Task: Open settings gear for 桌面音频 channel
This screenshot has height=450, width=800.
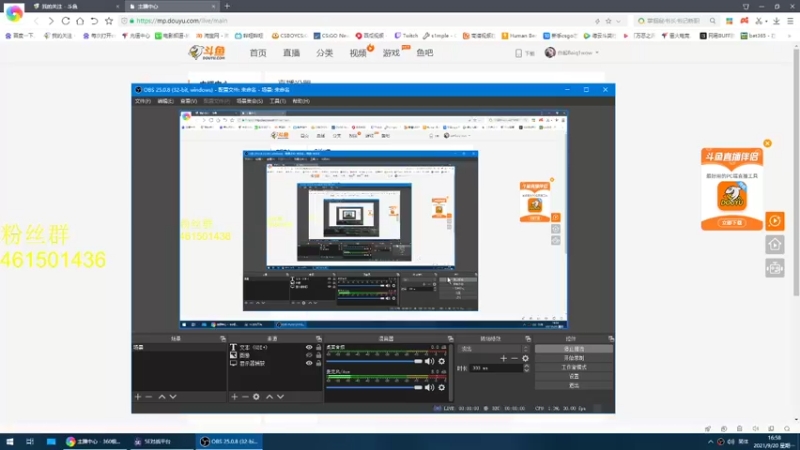Action: pos(442,361)
